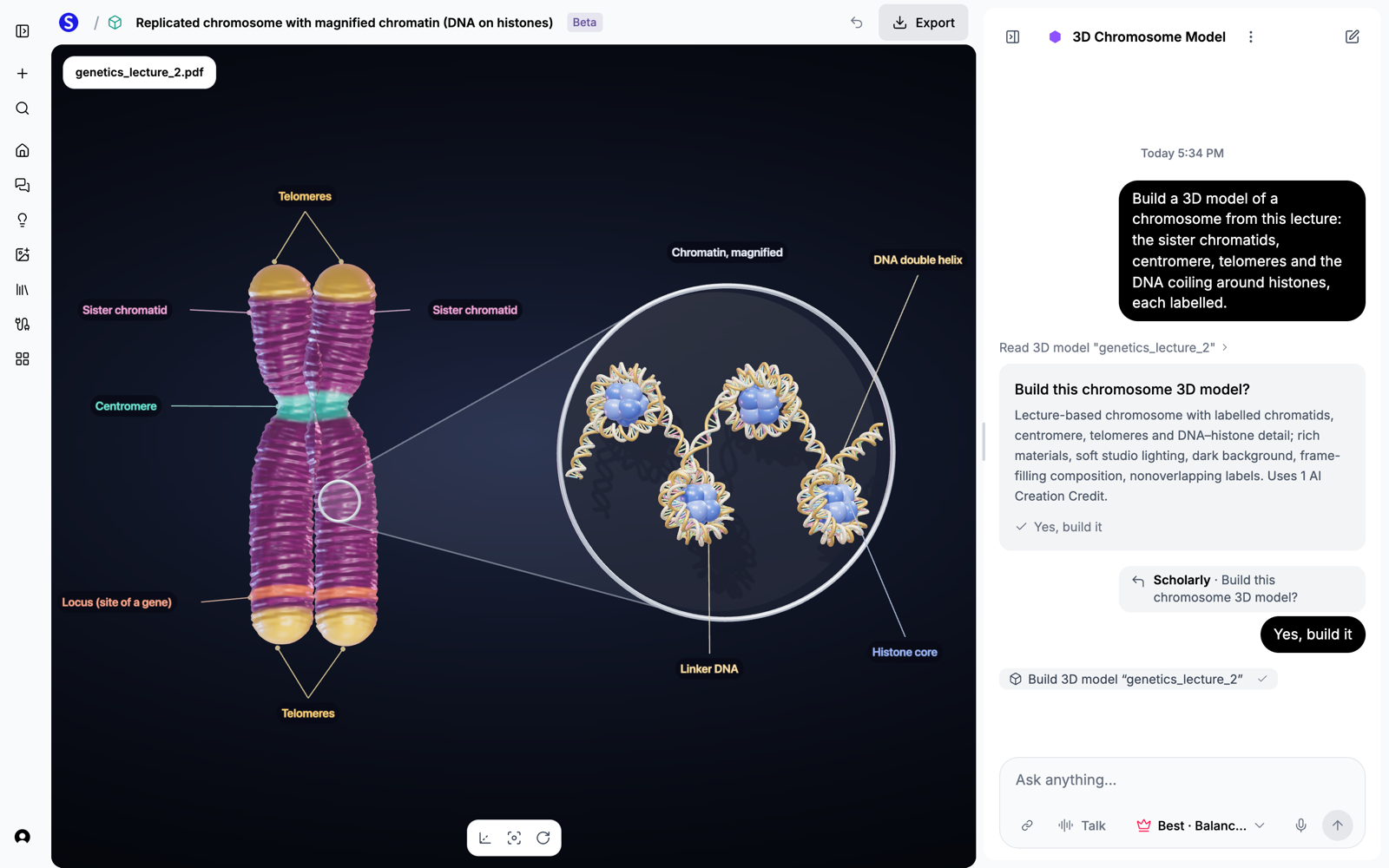
Task: Click the Histone core label
Action: [x=905, y=652]
